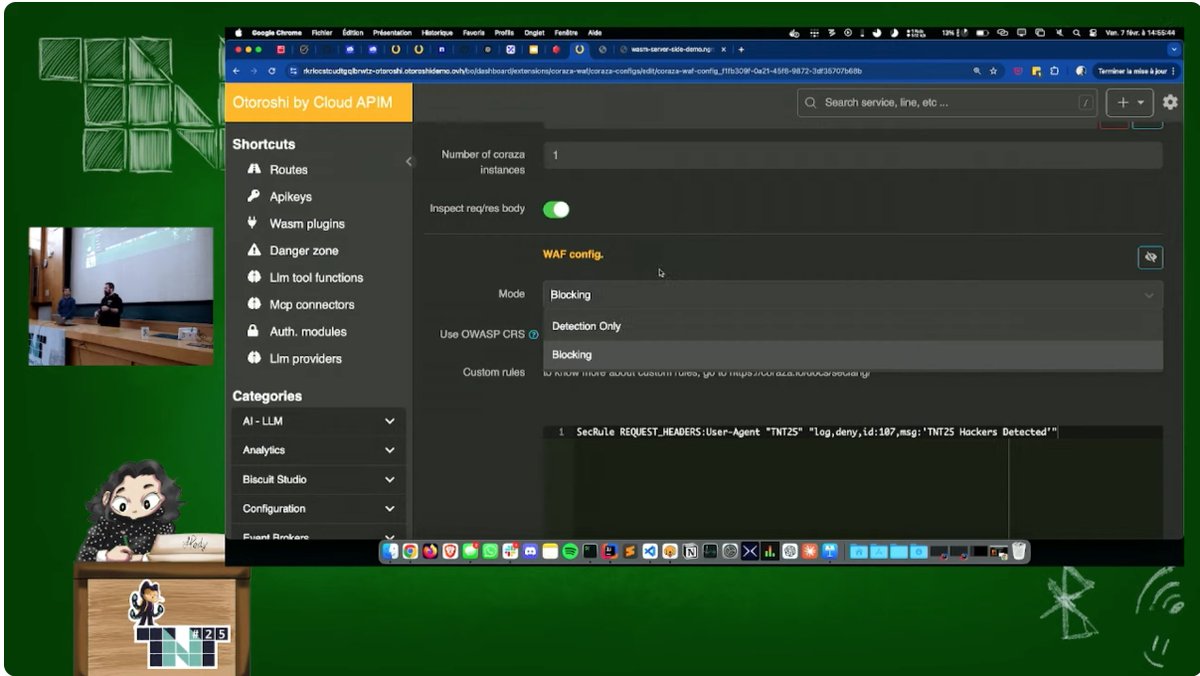Click the Number of coraza instances field

[853, 155]
